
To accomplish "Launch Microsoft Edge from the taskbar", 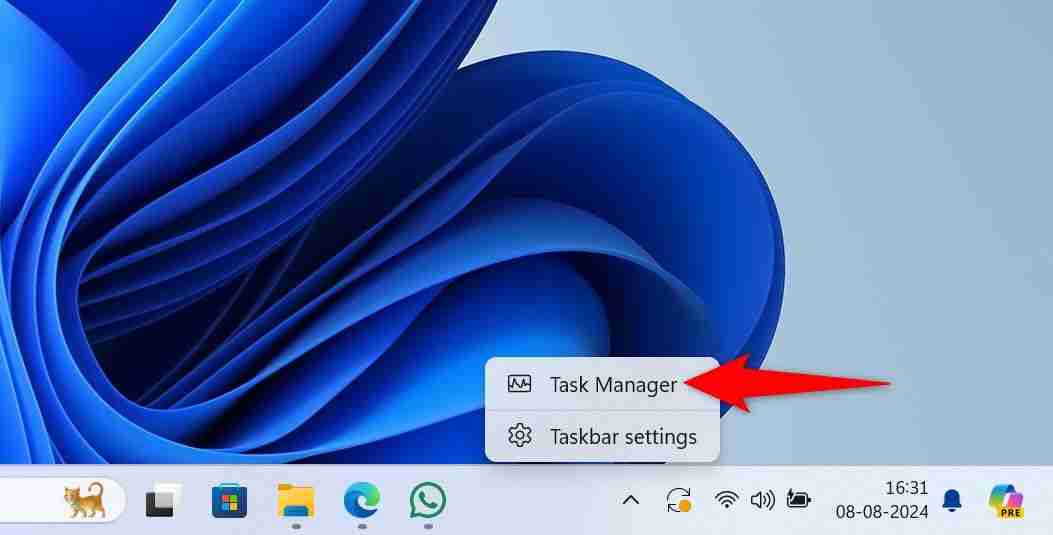I will (361, 501).
